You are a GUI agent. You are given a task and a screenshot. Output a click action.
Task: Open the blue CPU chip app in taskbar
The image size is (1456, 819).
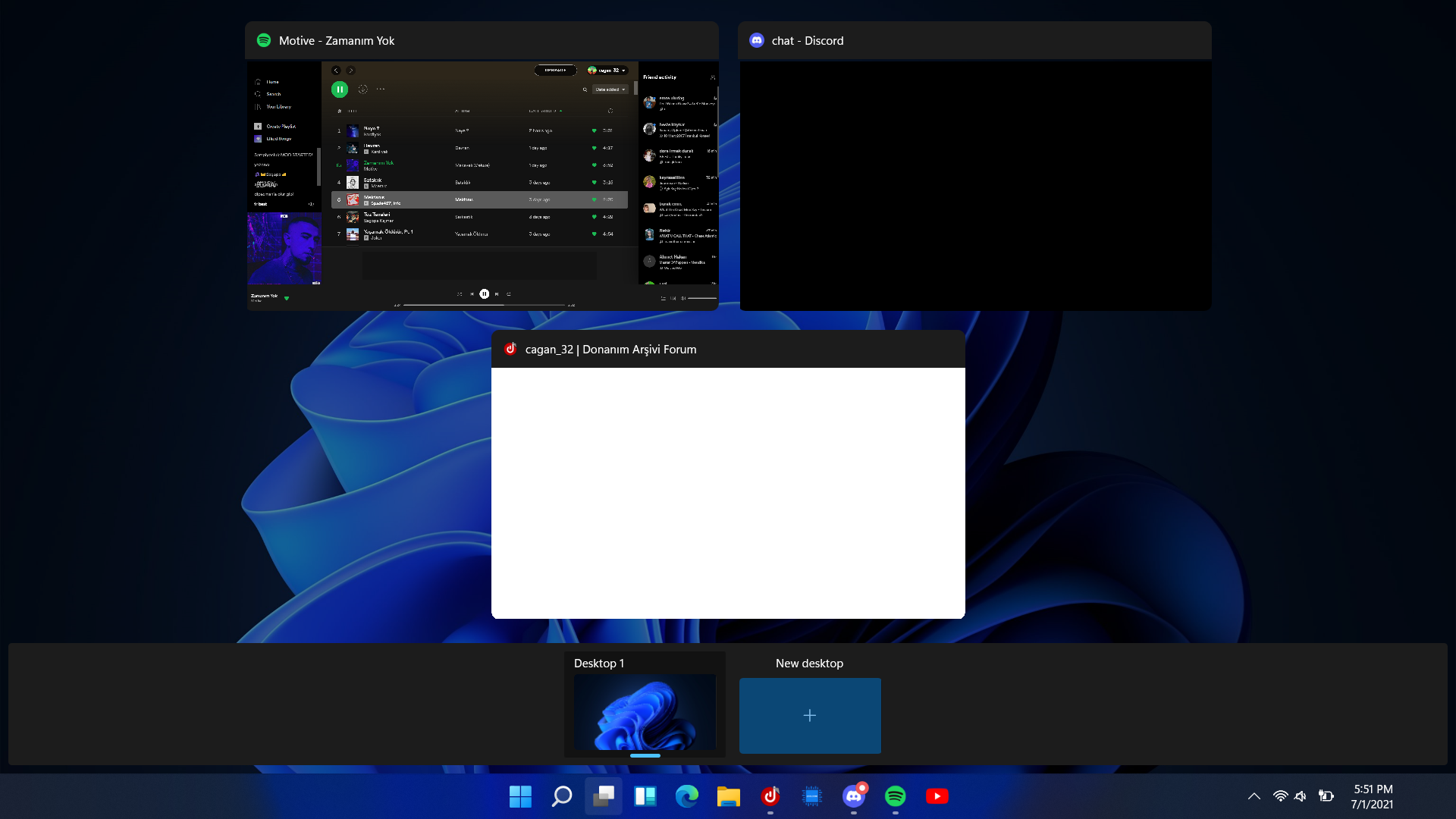(812, 796)
